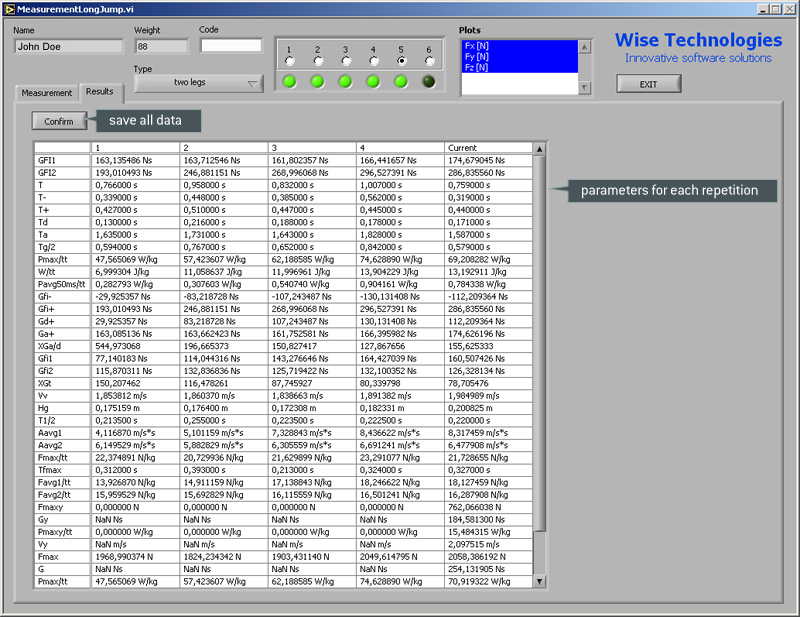Image resolution: width=800 pixels, height=617 pixels.
Task: Select Fx [N] in the Plots list
Action: (519, 46)
